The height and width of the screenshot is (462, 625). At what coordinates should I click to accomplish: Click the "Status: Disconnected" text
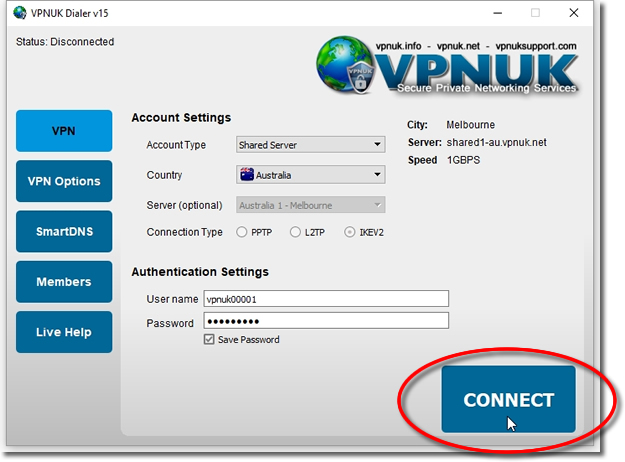click(65, 42)
